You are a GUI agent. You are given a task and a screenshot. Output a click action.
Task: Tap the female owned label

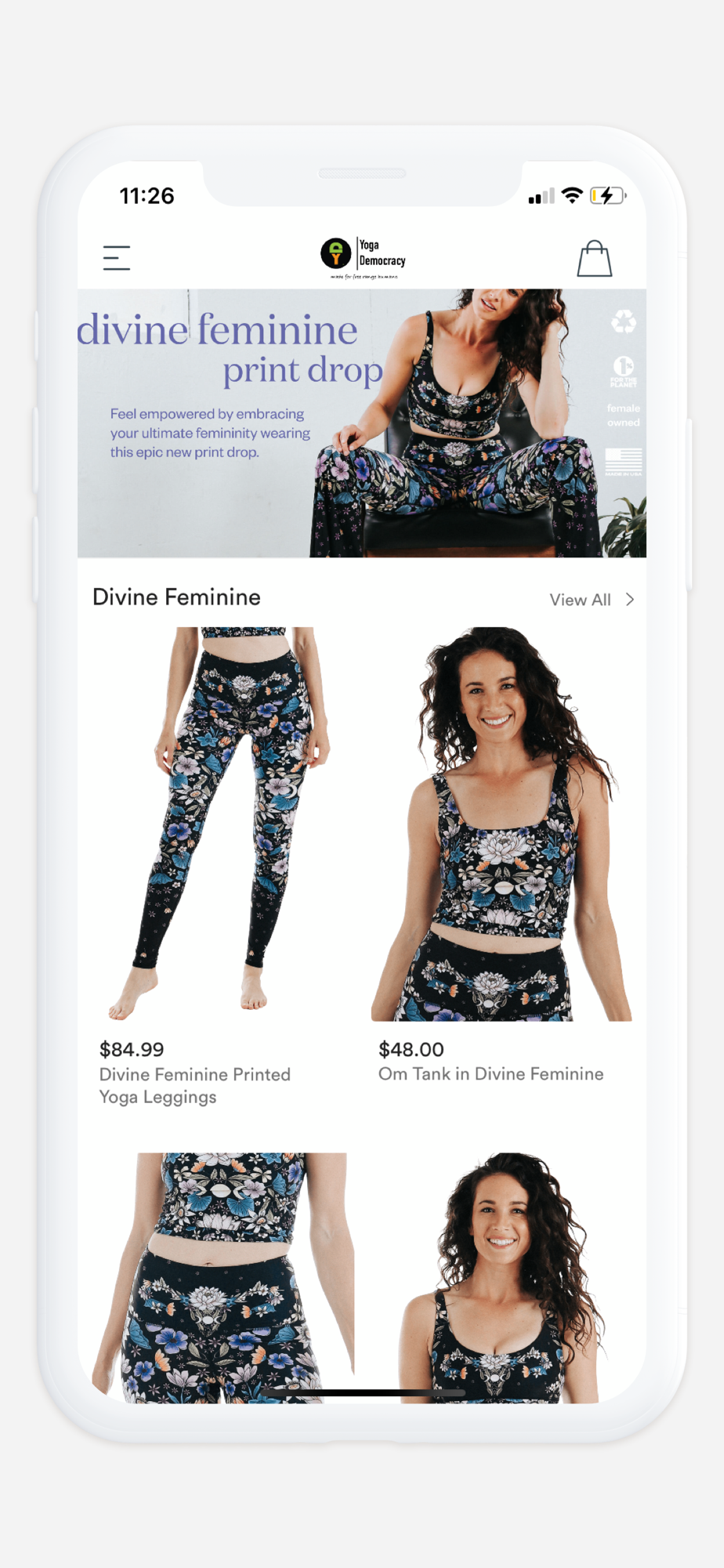click(x=624, y=416)
